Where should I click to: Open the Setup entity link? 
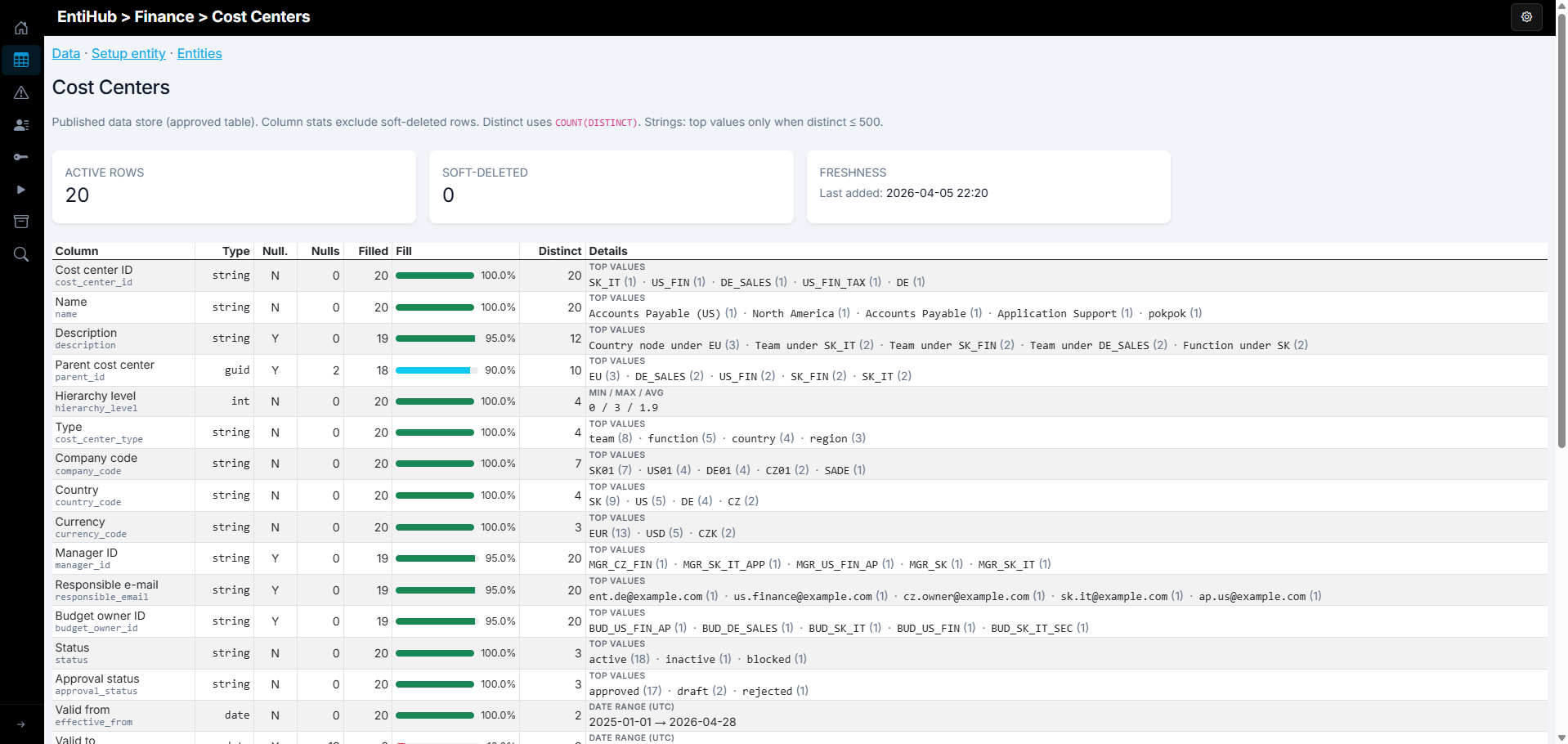click(x=128, y=53)
